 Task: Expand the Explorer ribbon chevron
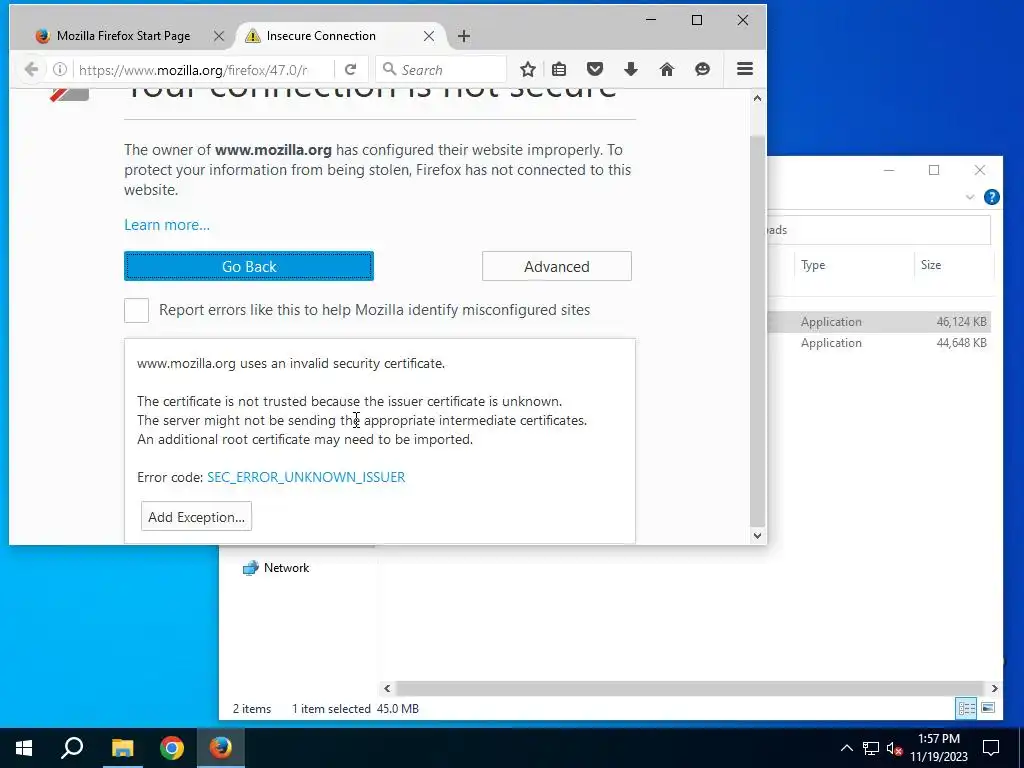pos(970,197)
